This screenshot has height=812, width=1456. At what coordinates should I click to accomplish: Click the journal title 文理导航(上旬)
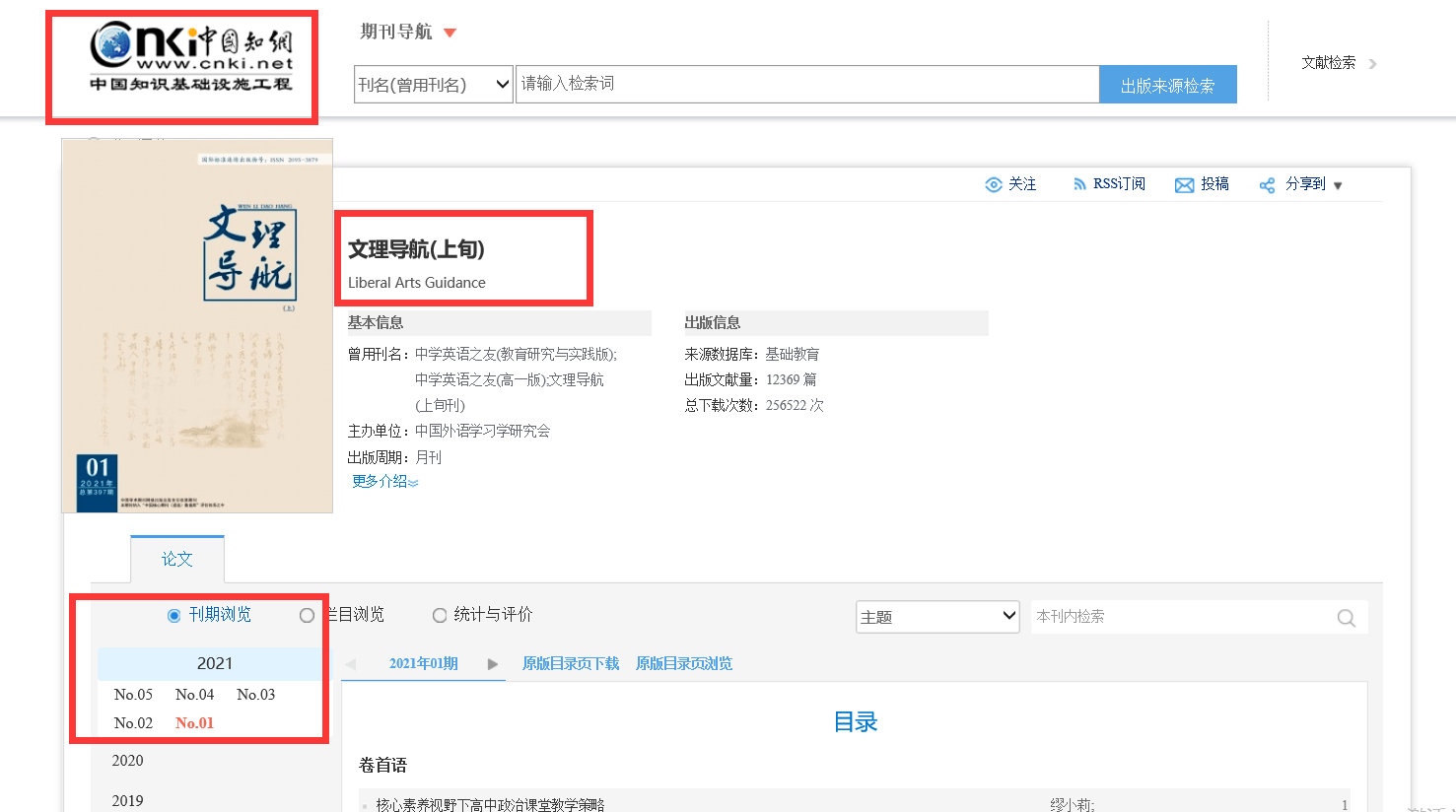416,249
